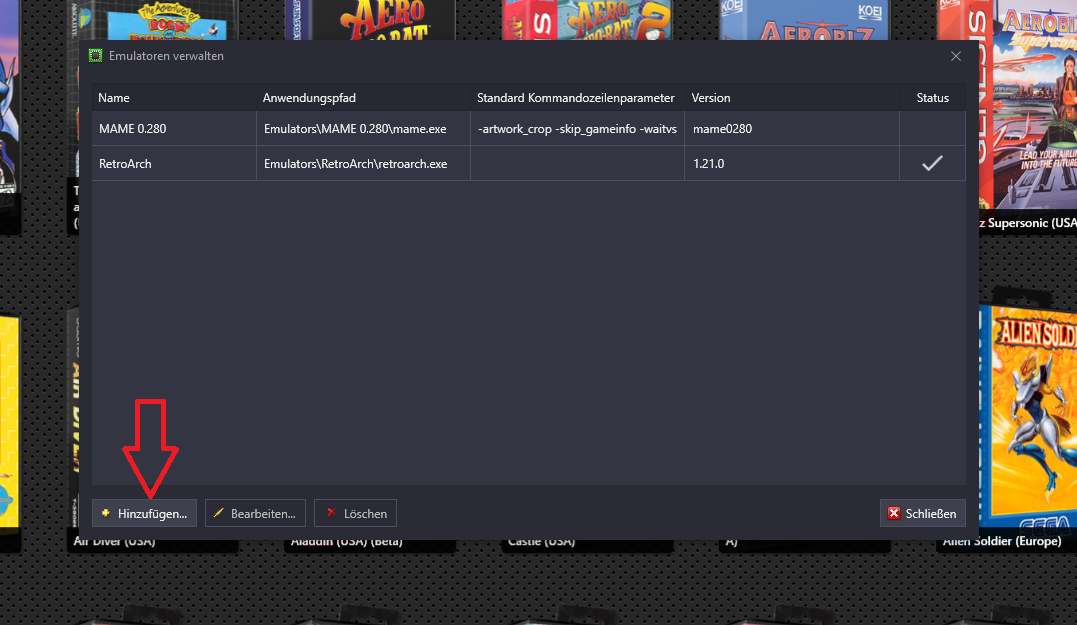The width and height of the screenshot is (1077, 625).
Task: Sort by the Name column header
Action: coord(174,98)
